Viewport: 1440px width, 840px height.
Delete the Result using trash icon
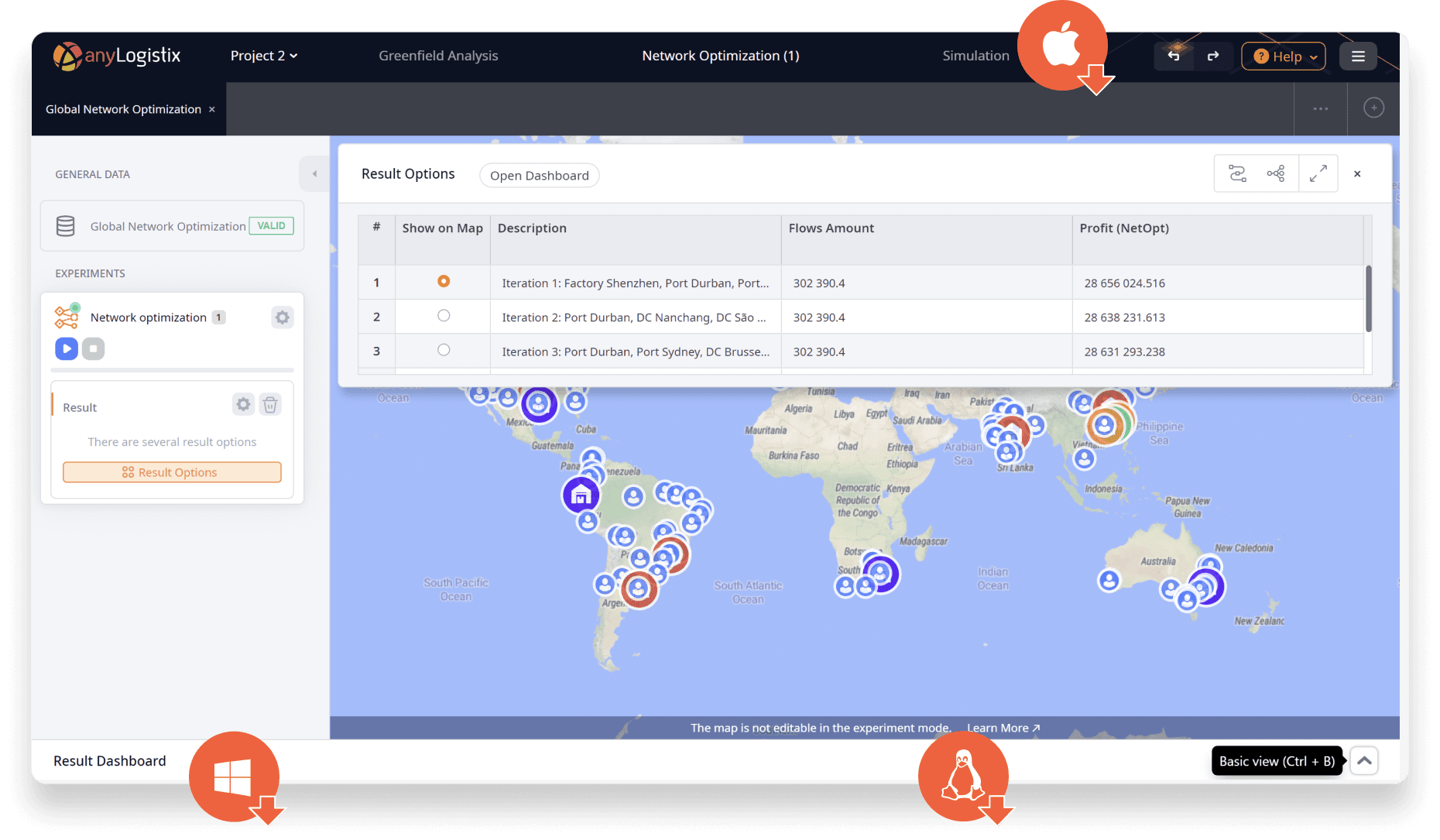coord(270,403)
